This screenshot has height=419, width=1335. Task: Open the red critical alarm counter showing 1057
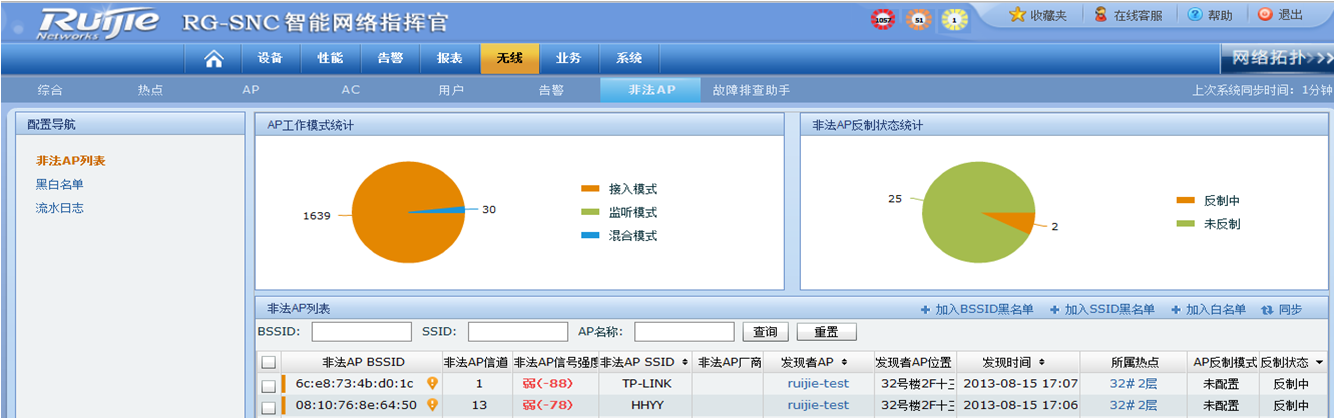[x=882, y=19]
